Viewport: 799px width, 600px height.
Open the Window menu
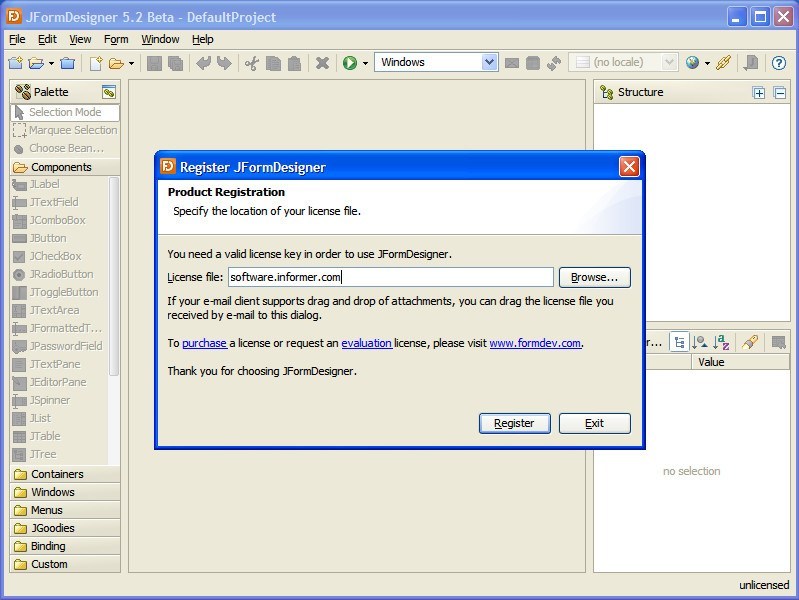[x=160, y=39]
